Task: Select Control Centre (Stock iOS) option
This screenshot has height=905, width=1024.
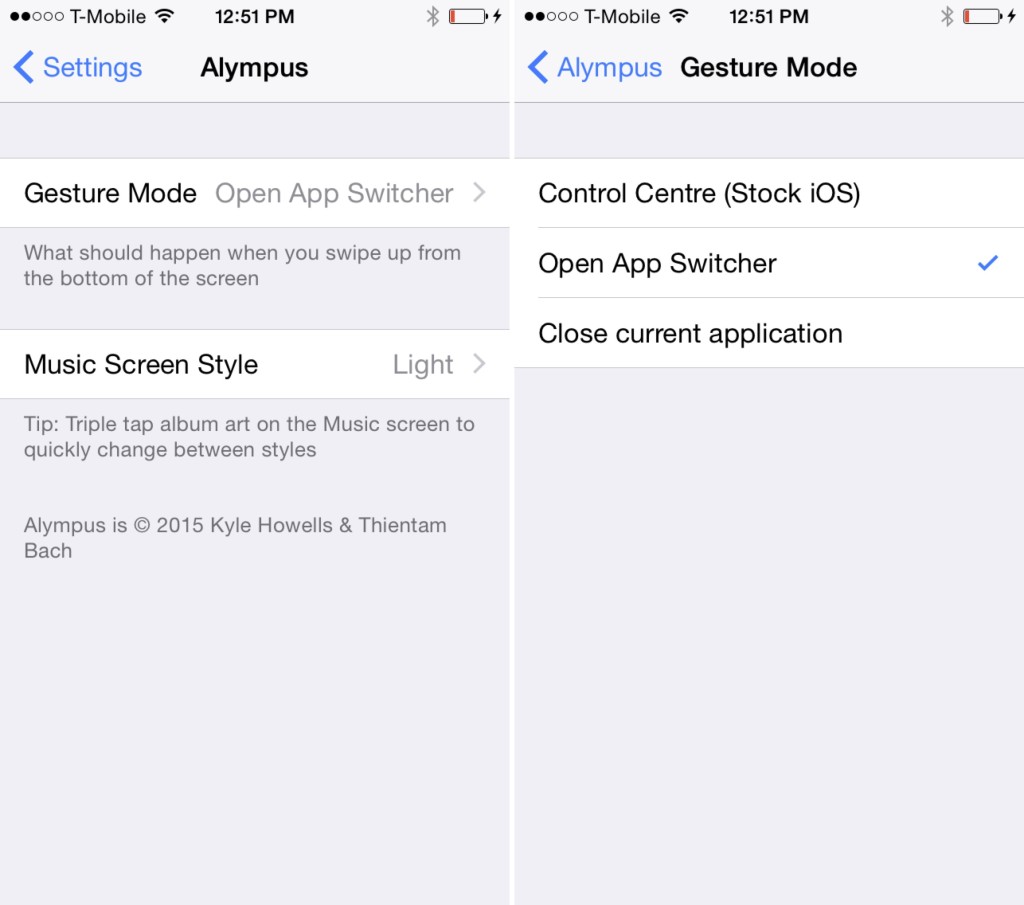Action: click(x=769, y=193)
